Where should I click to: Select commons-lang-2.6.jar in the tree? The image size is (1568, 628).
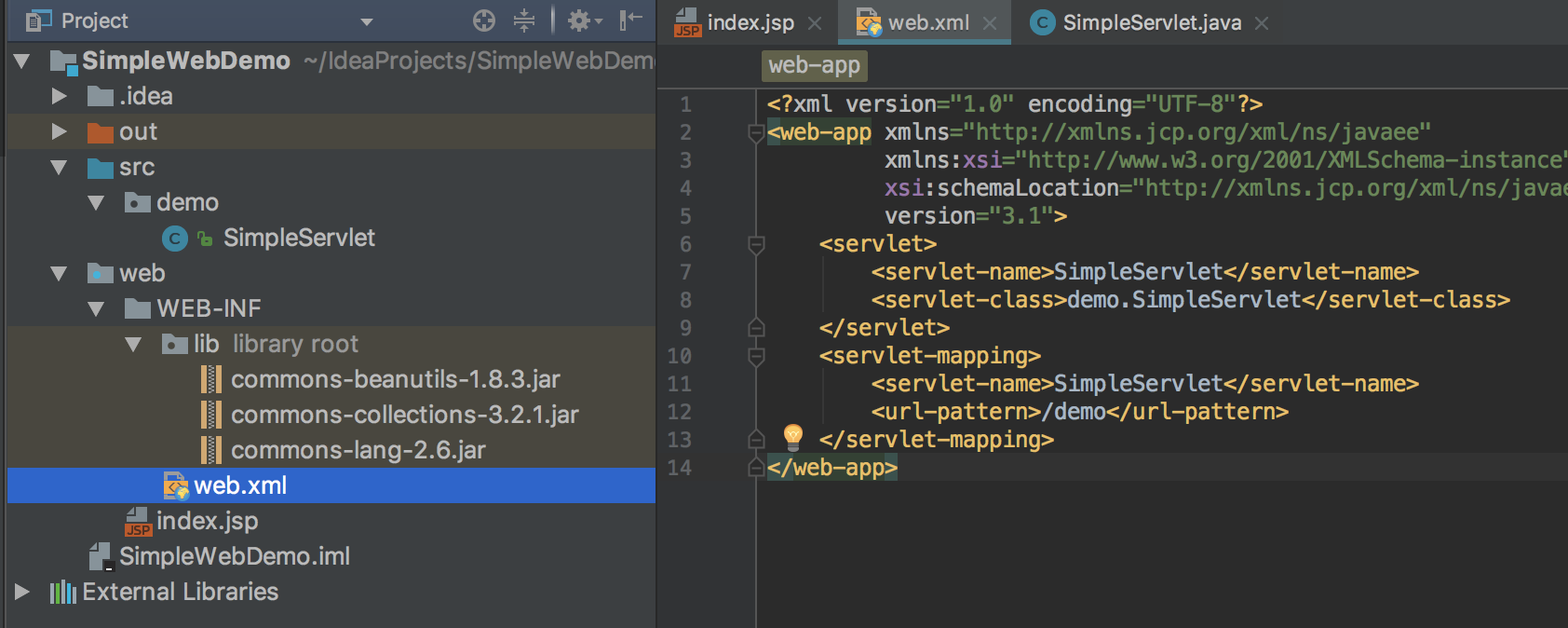pos(358,450)
